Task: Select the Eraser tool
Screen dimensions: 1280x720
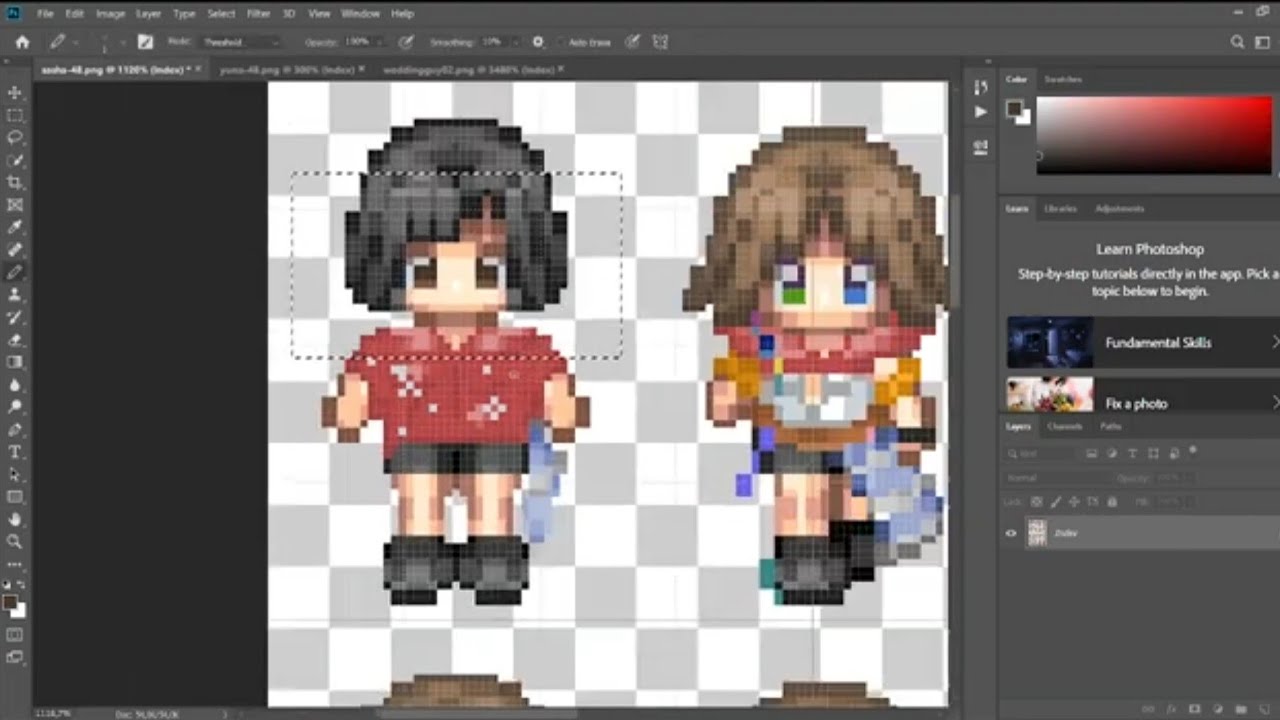Action: pos(15,339)
